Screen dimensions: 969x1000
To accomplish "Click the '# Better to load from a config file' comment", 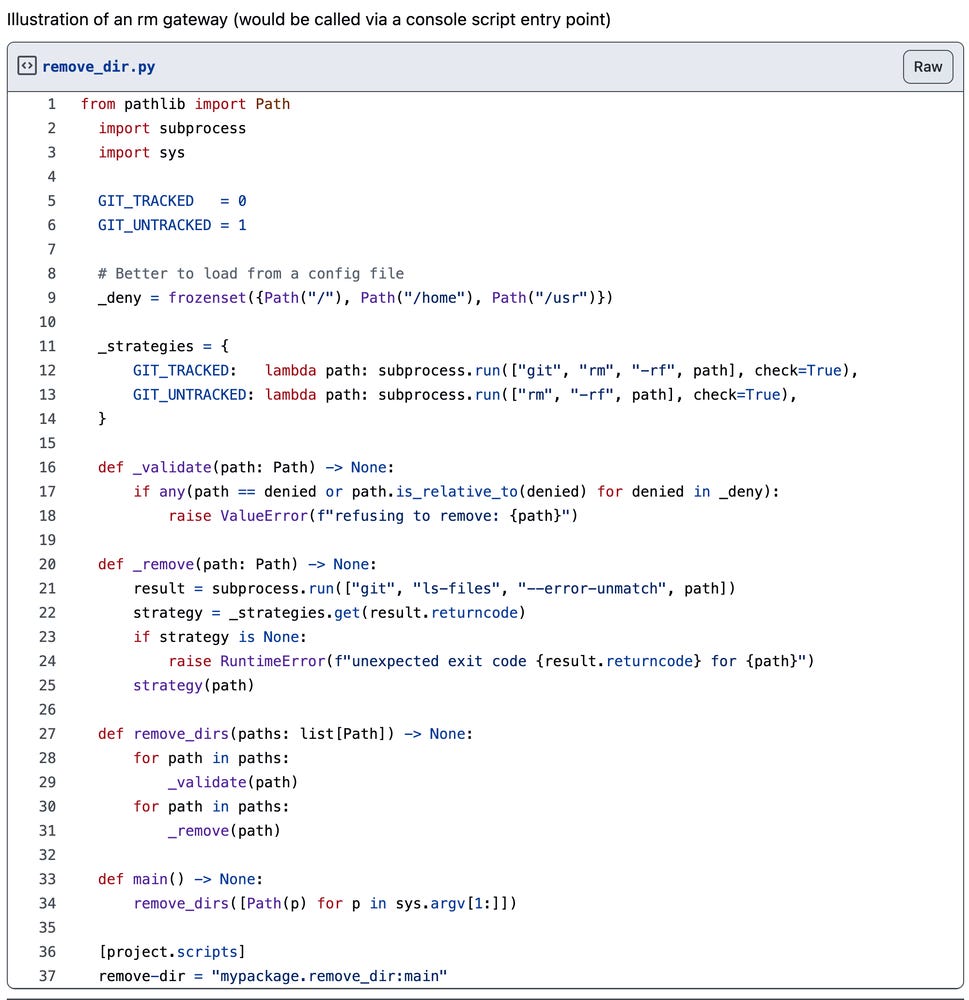I will coord(251,274).
